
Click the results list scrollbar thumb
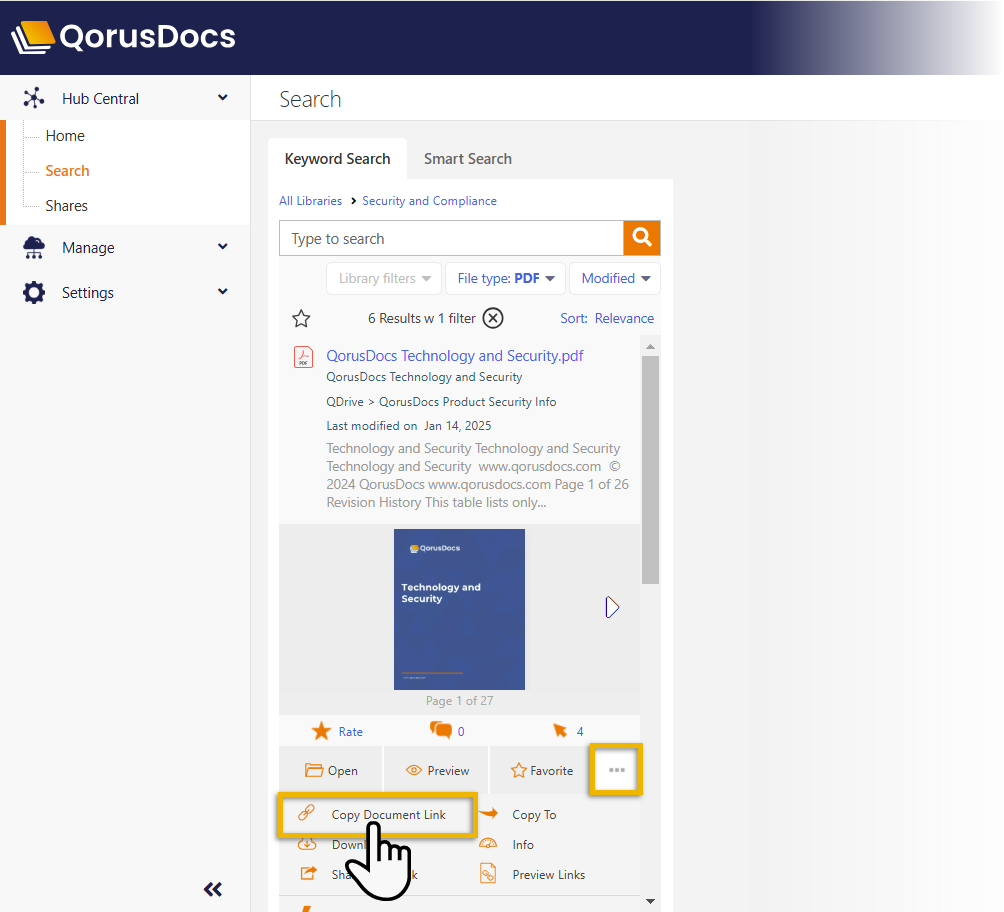point(651,469)
